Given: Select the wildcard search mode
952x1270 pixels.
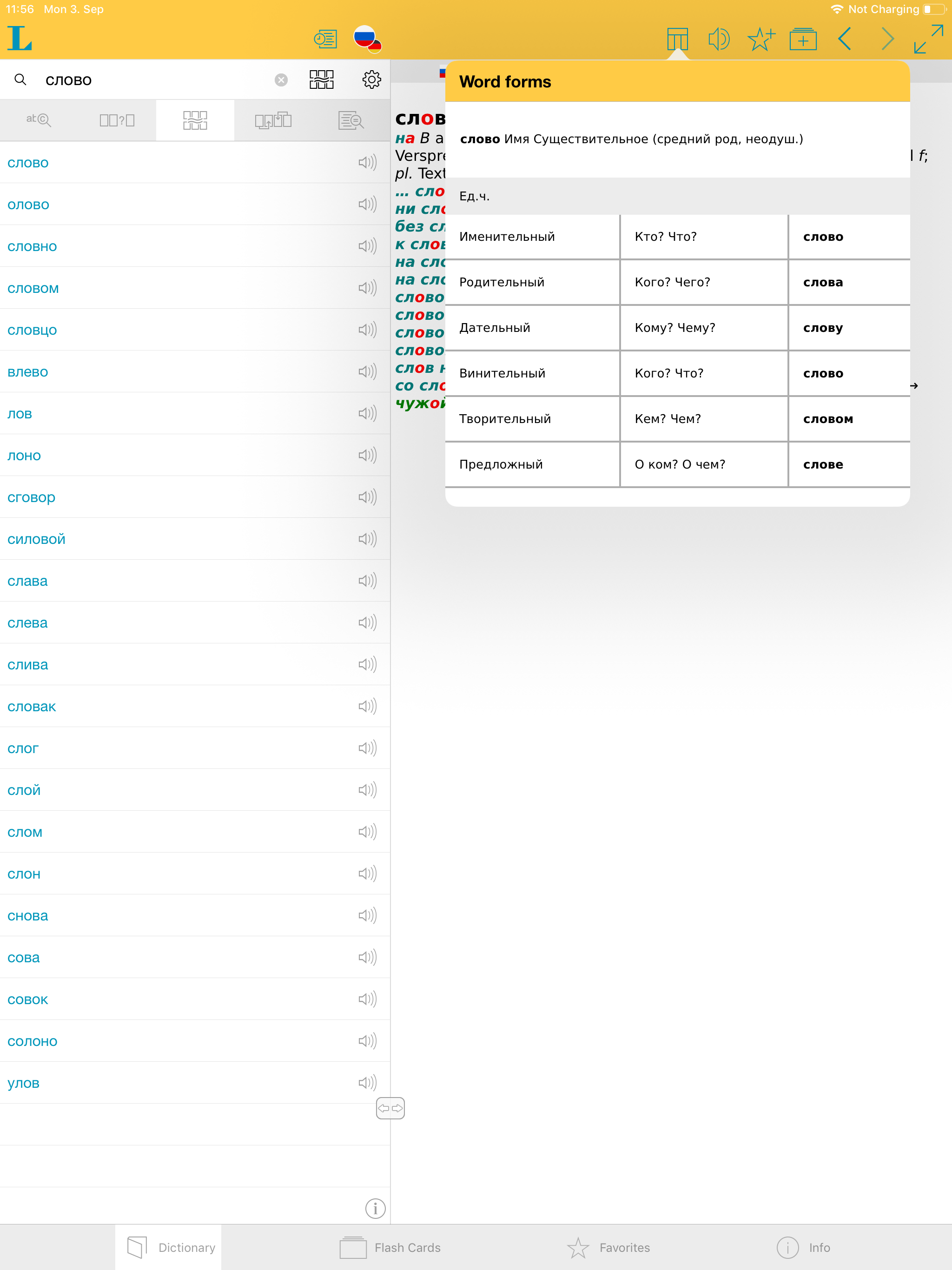Looking at the screenshot, I should [x=117, y=119].
